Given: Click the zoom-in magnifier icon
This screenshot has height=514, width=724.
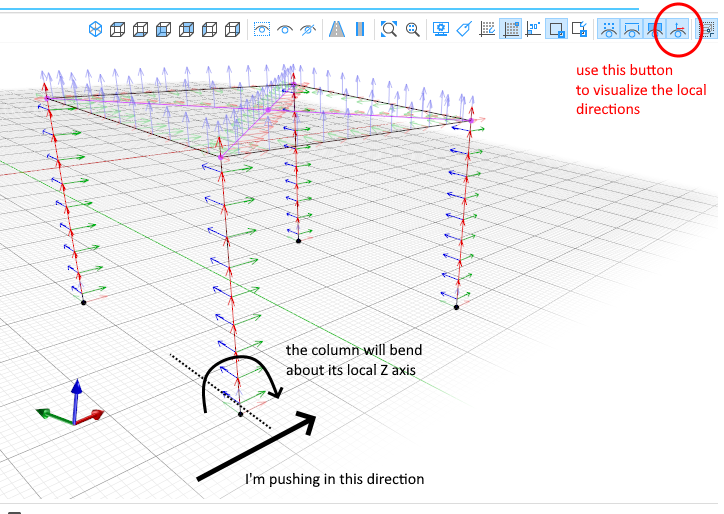Looking at the screenshot, I should 412,30.
